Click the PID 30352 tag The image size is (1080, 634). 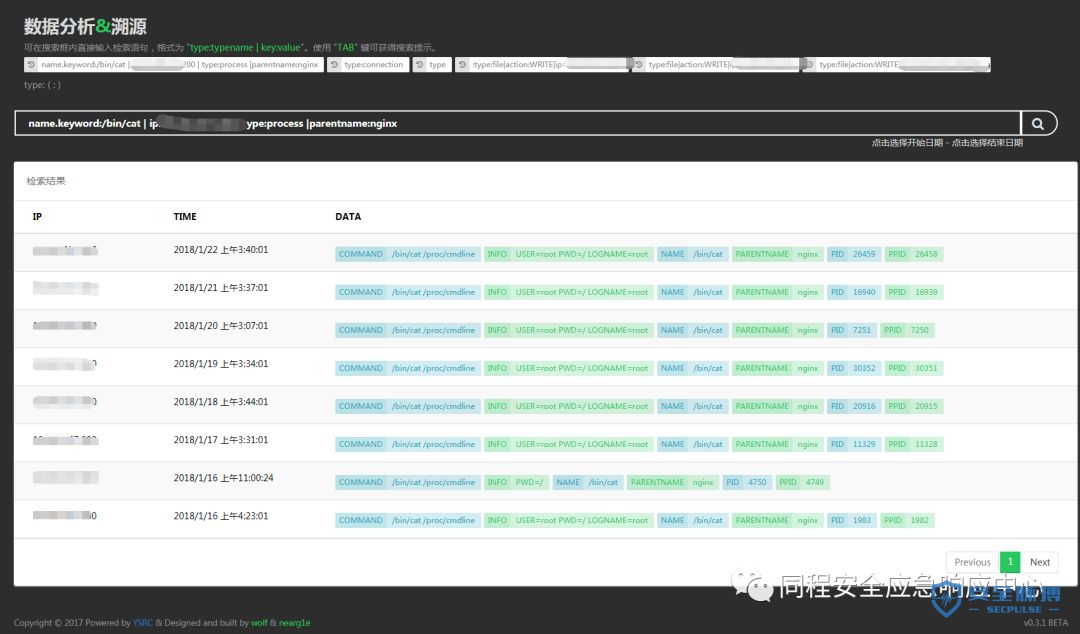point(853,368)
